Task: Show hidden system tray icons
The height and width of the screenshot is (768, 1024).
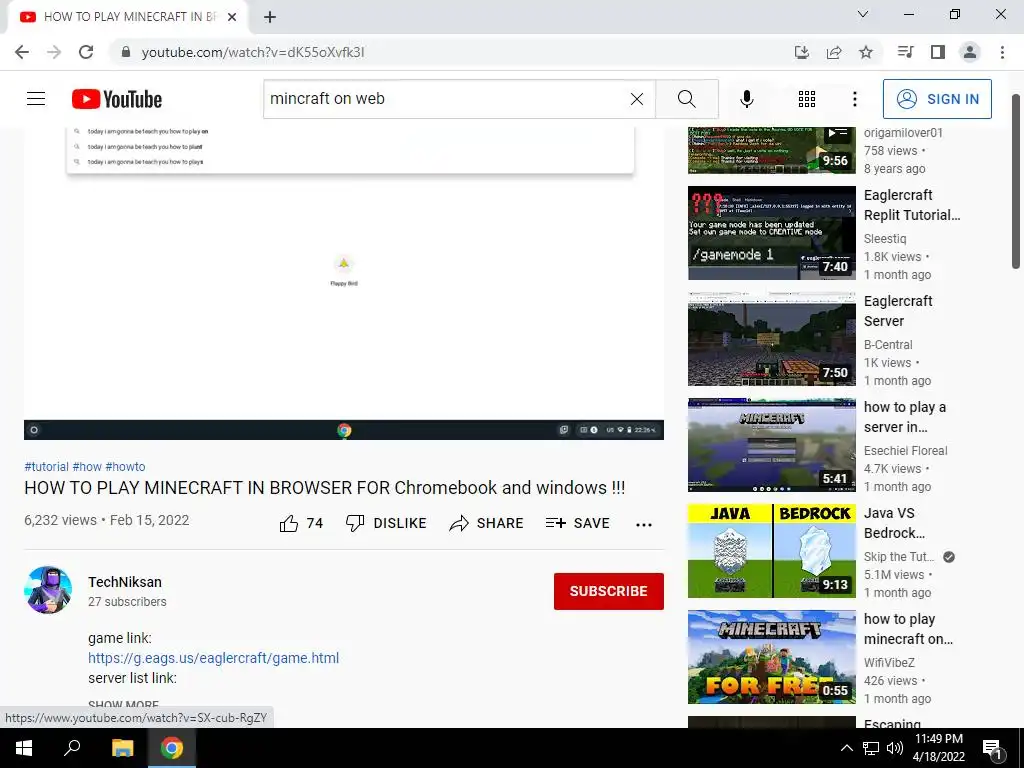Action: (846, 748)
